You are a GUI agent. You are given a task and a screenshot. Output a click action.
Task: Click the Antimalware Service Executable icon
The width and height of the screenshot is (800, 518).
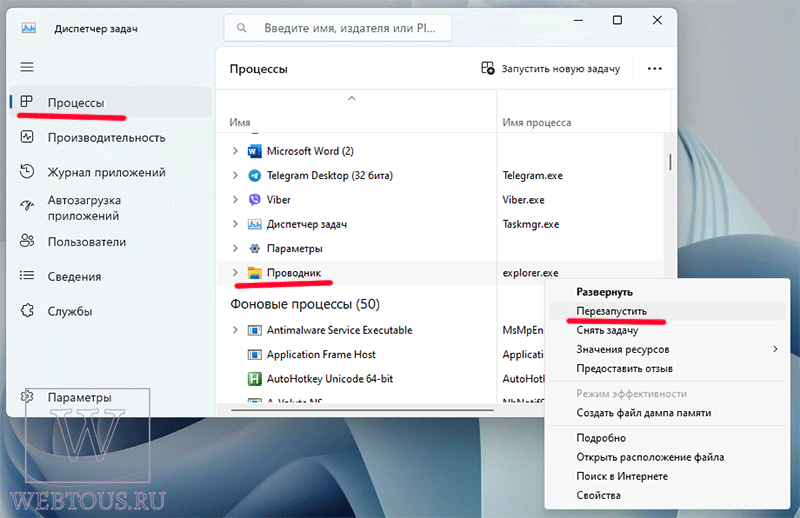tap(255, 330)
